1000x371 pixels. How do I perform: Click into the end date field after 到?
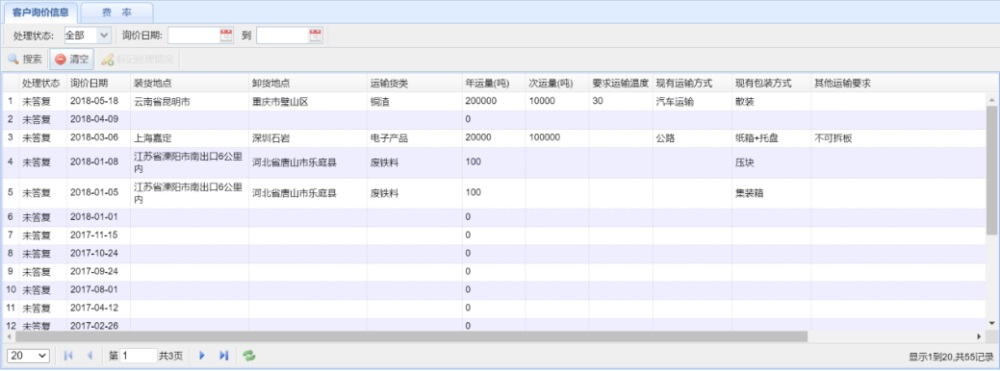coord(283,36)
